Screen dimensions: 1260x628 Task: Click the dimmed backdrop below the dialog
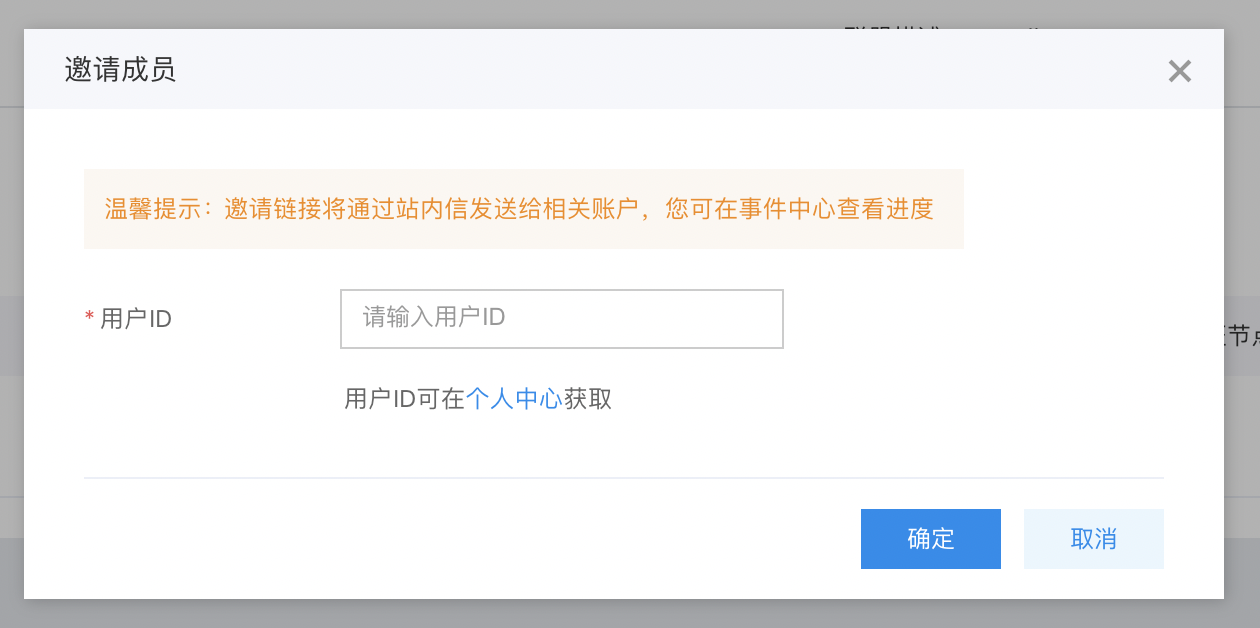tap(630, 613)
